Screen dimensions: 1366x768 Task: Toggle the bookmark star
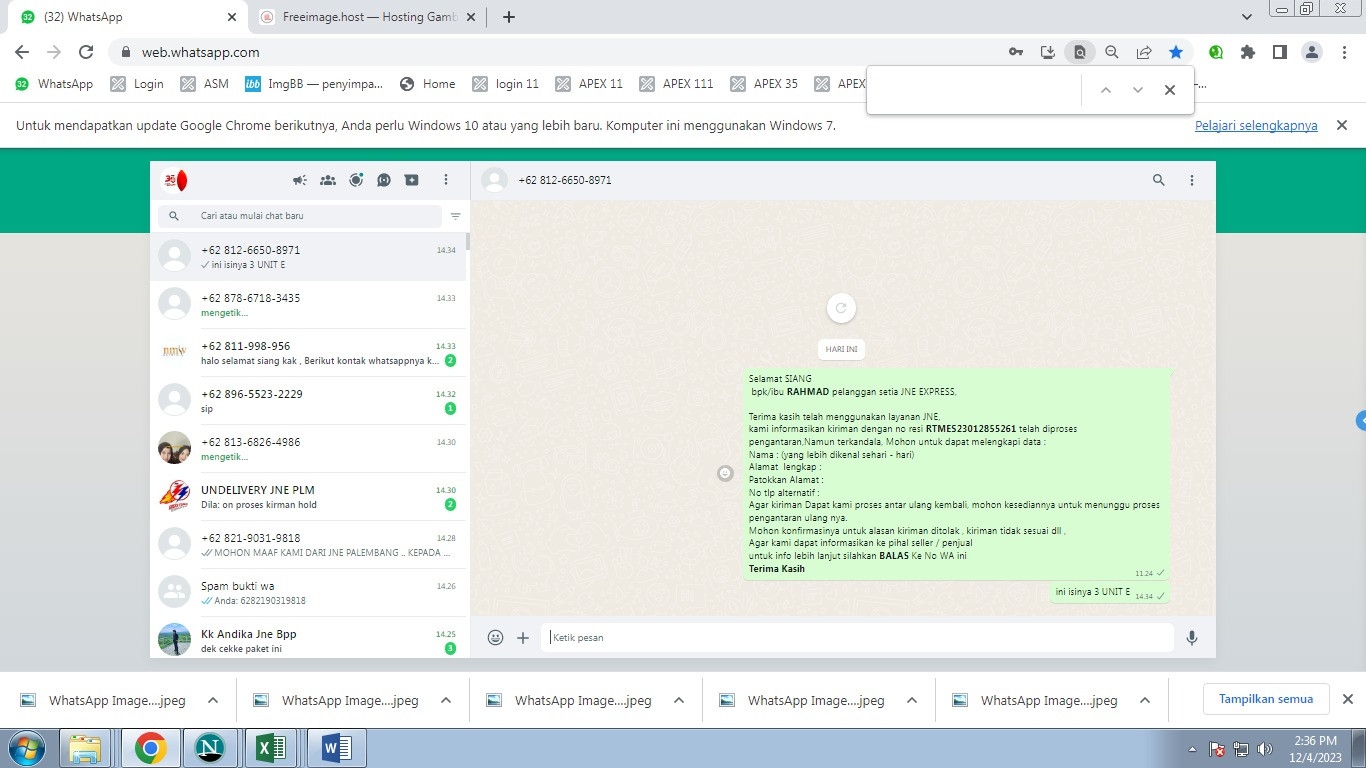point(1176,52)
